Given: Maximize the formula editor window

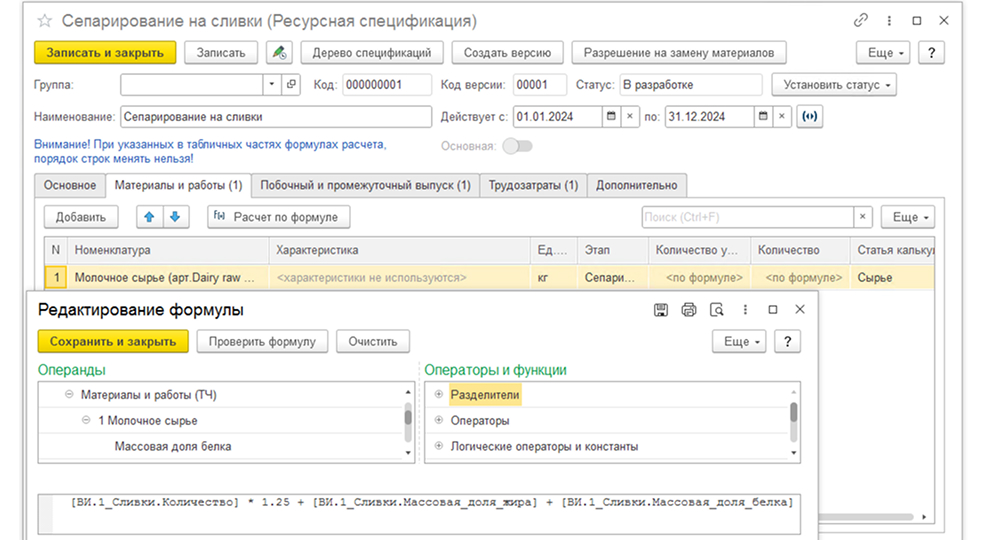Looking at the screenshot, I should tap(773, 310).
